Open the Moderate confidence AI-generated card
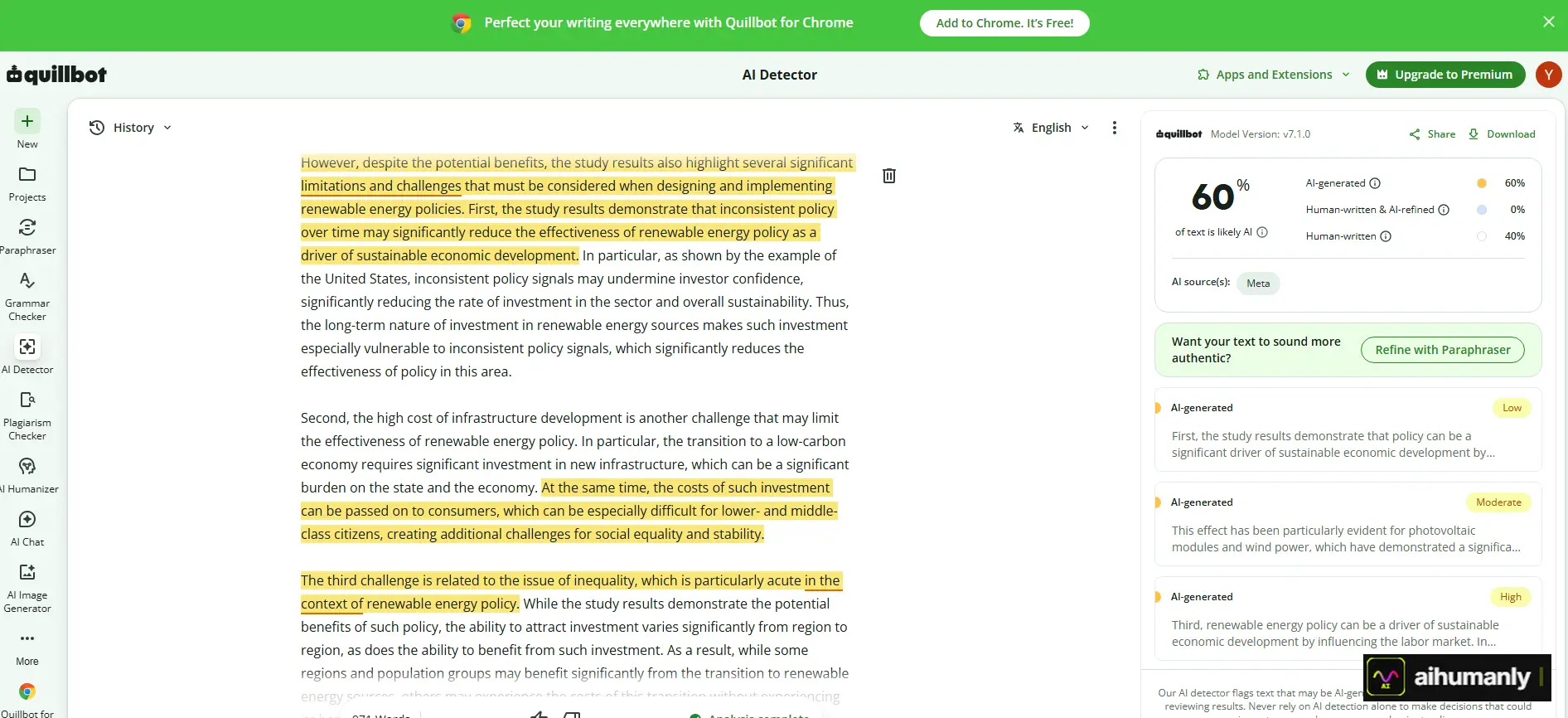This screenshot has height=718, width=1568. (1348, 524)
